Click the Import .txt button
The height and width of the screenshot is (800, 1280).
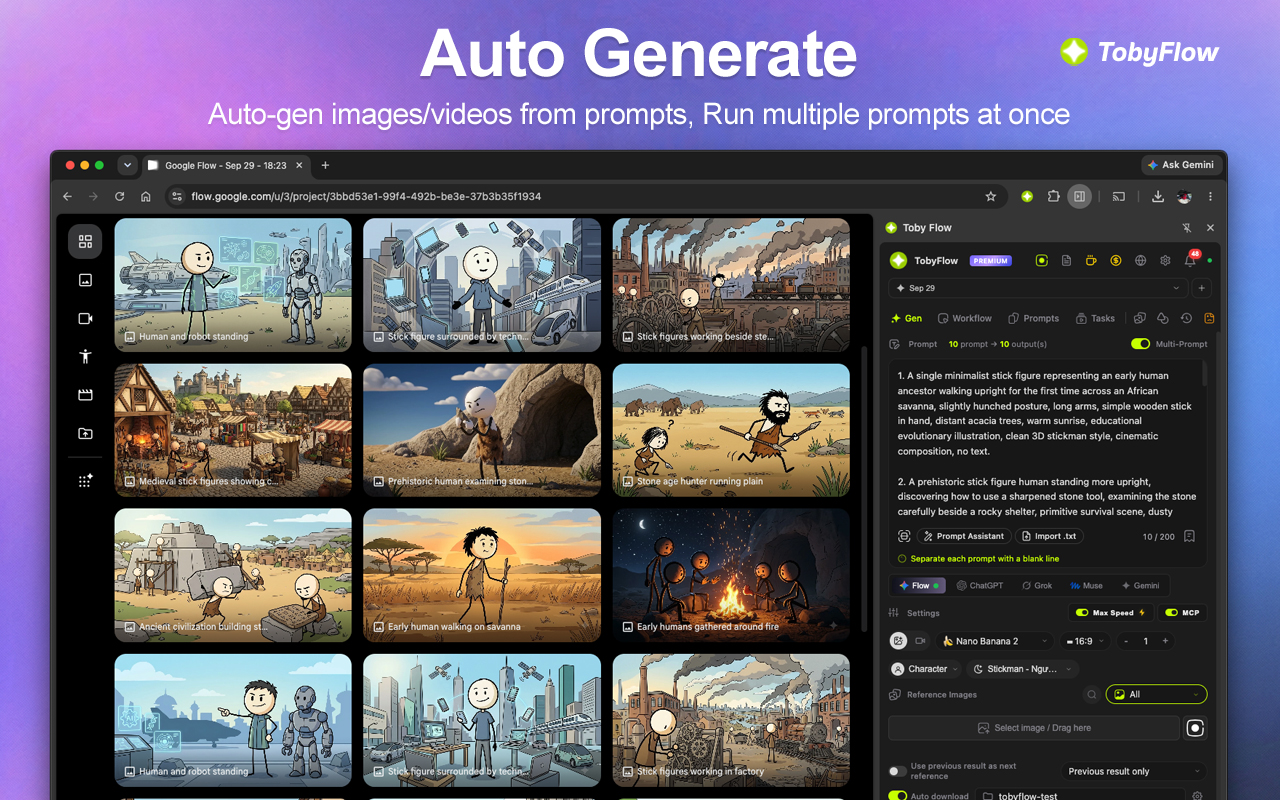coord(1050,536)
